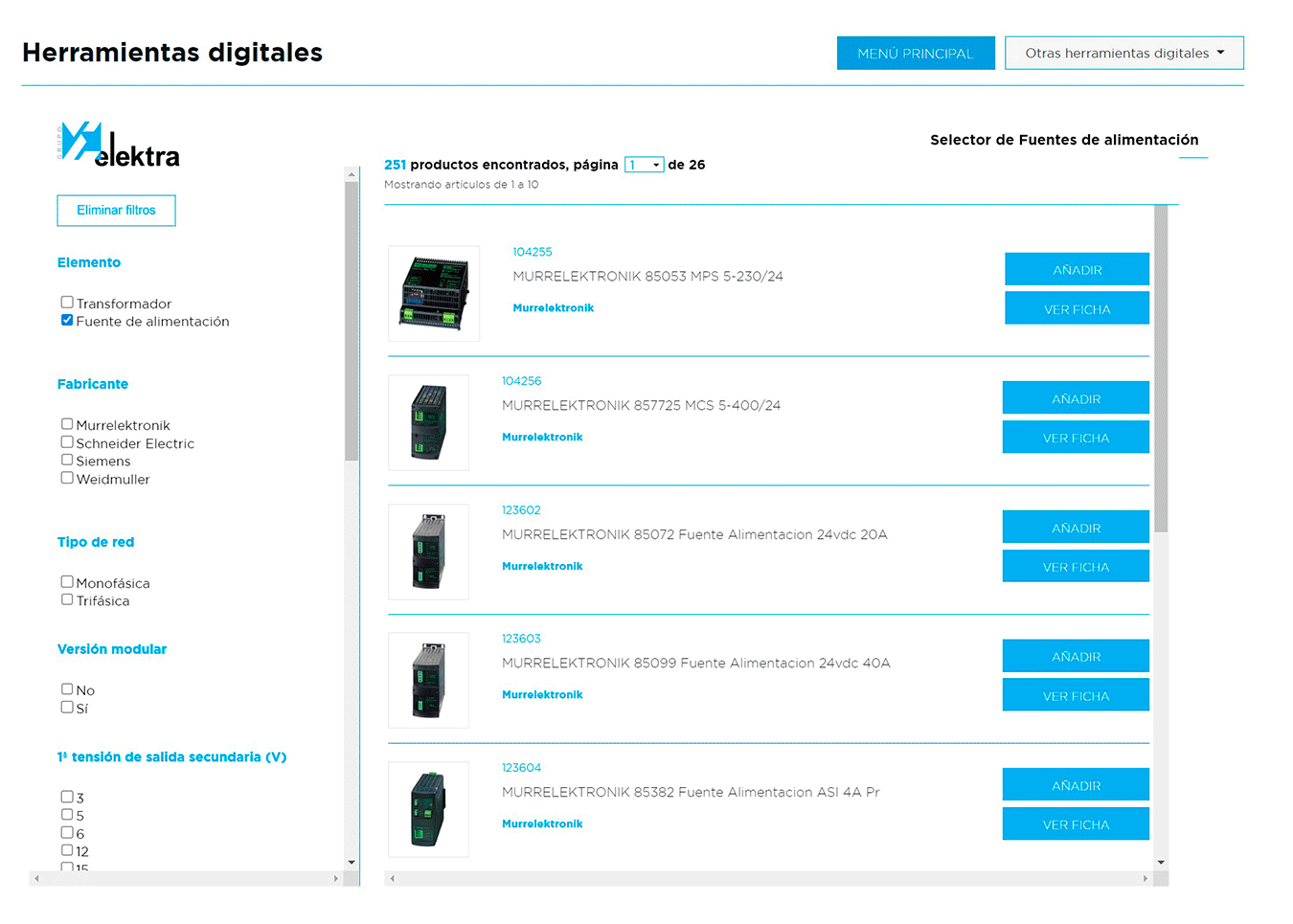View ficha for MURRELEKTRONIK 85053 MPS

click(x=1077, y=308)
